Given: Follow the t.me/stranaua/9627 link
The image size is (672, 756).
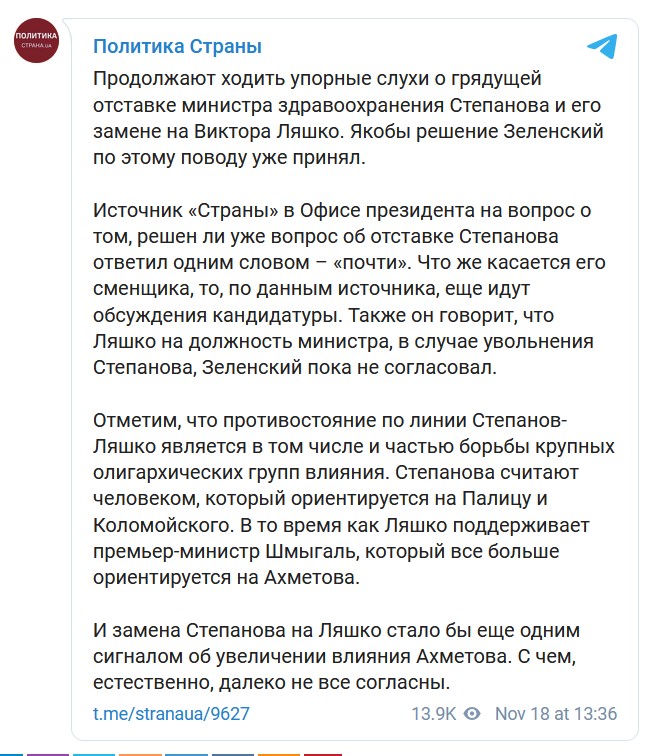Looking at the screenshot, I should point(171,714).
